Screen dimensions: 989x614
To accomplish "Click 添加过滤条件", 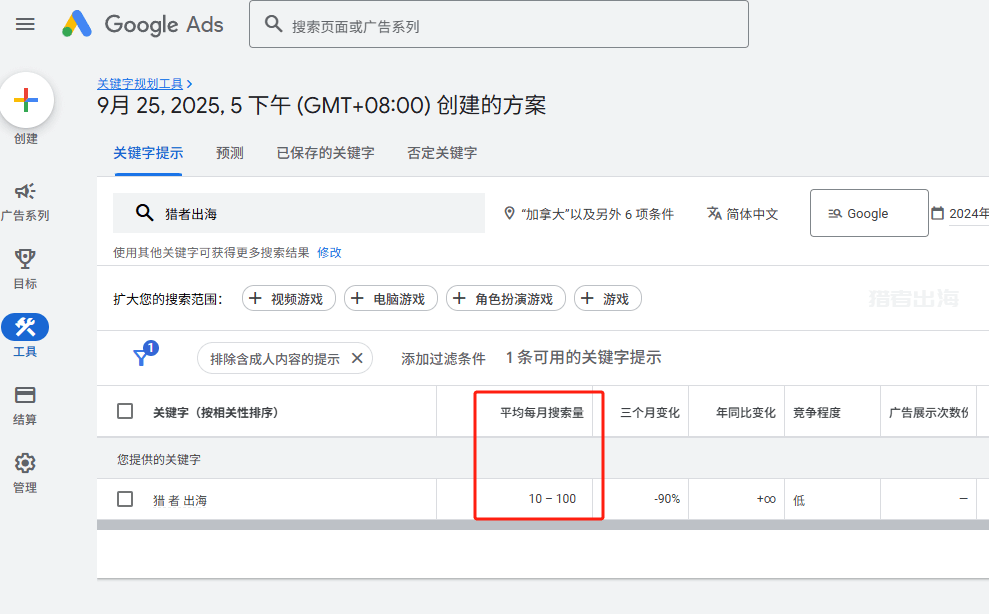I will (443, 358).
